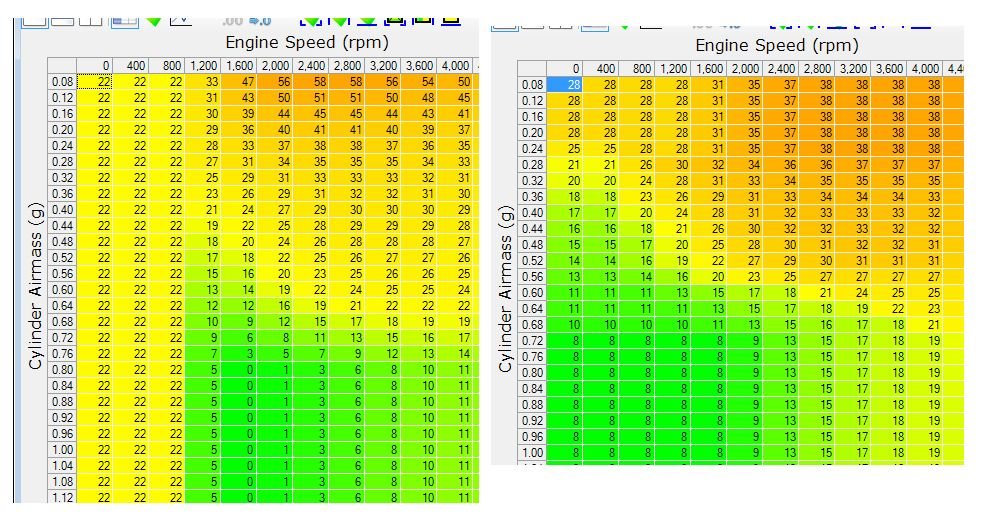
Task: Select left table cell at 0.80 g and 1,600 rpm
Action: coord(239,370)
